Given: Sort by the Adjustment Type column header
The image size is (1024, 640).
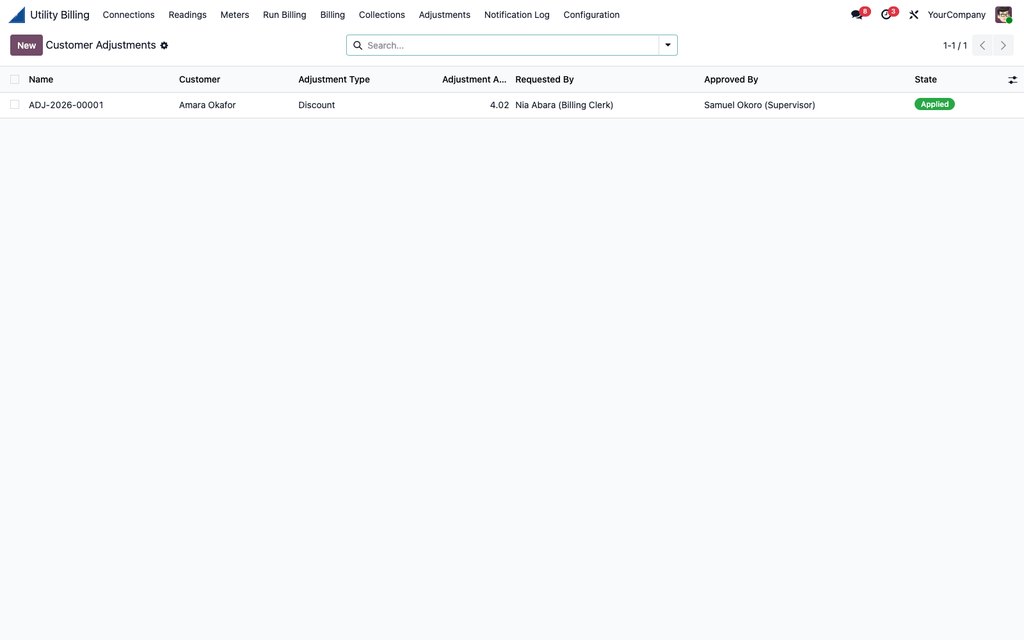Looking at the screenshot, I should tap(334, 80).
